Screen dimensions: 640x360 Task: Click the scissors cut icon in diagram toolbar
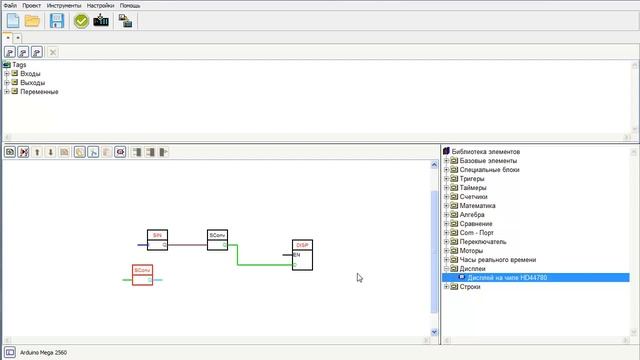click(x=93, y=152)
